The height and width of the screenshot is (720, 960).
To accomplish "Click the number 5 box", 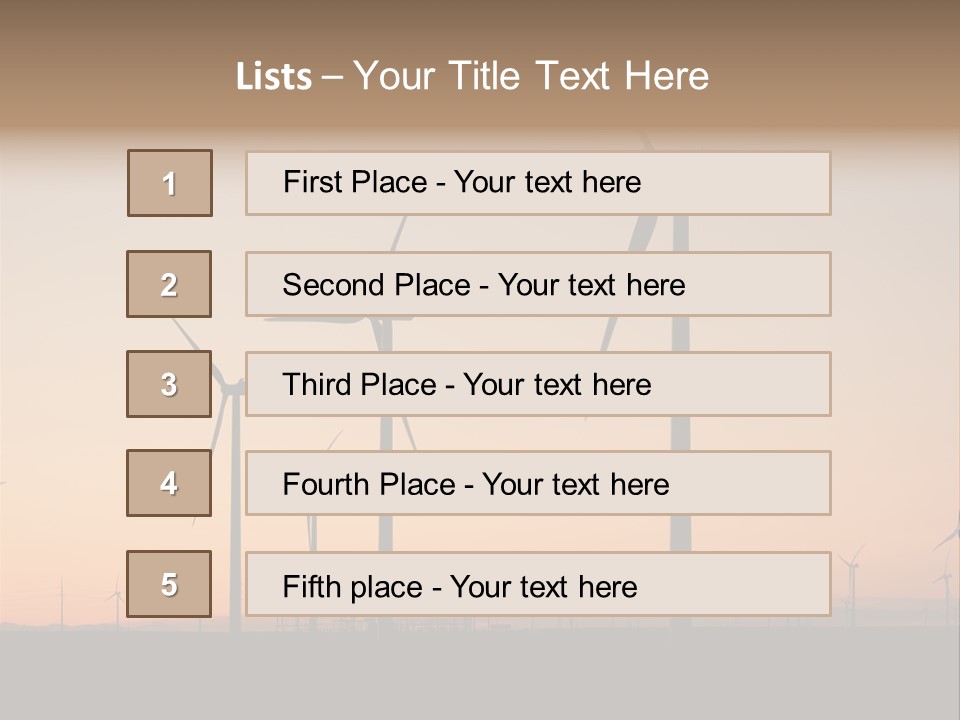I will coord(169,584).
